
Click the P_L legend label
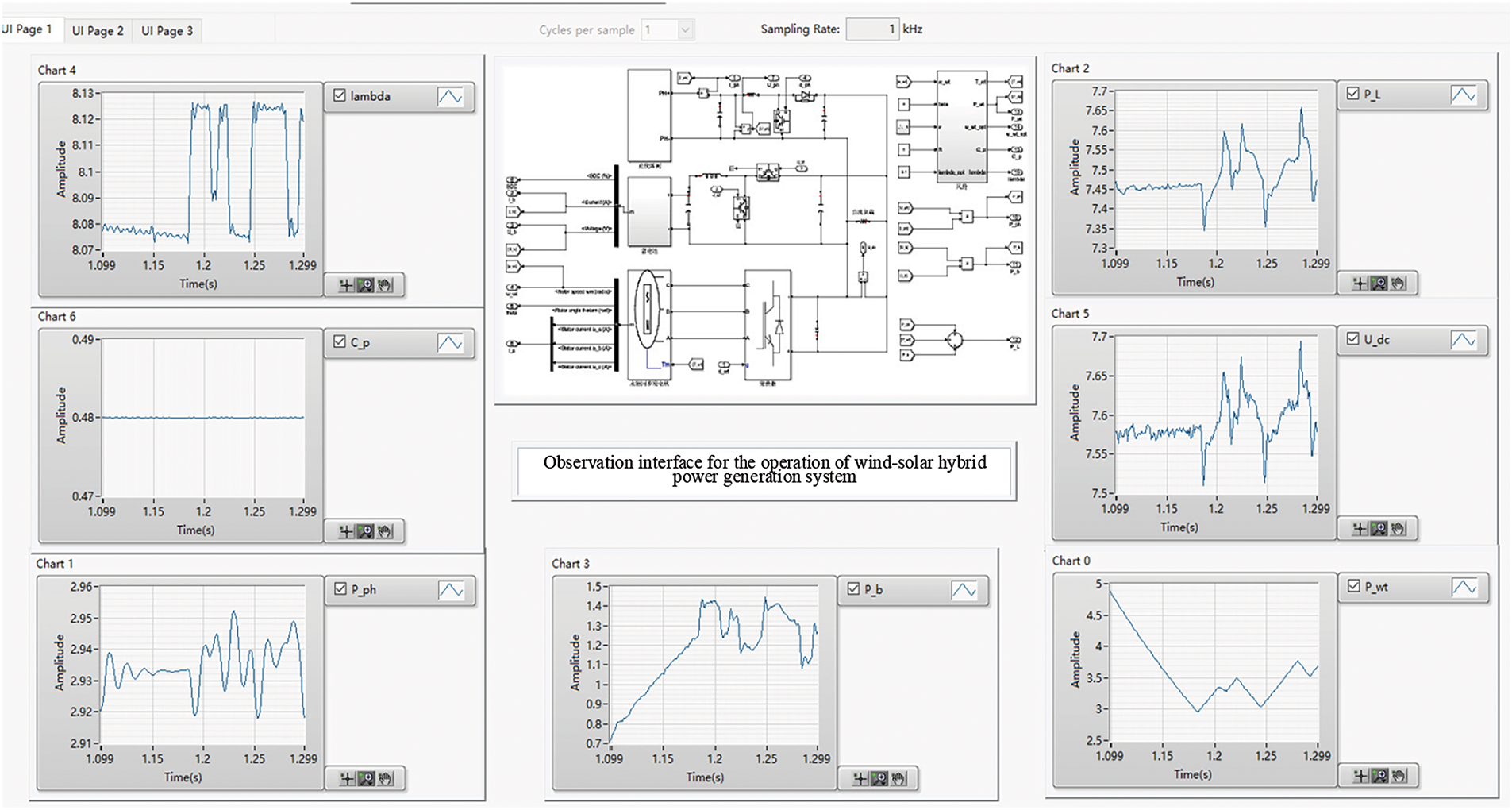[x=1372, y=94]
